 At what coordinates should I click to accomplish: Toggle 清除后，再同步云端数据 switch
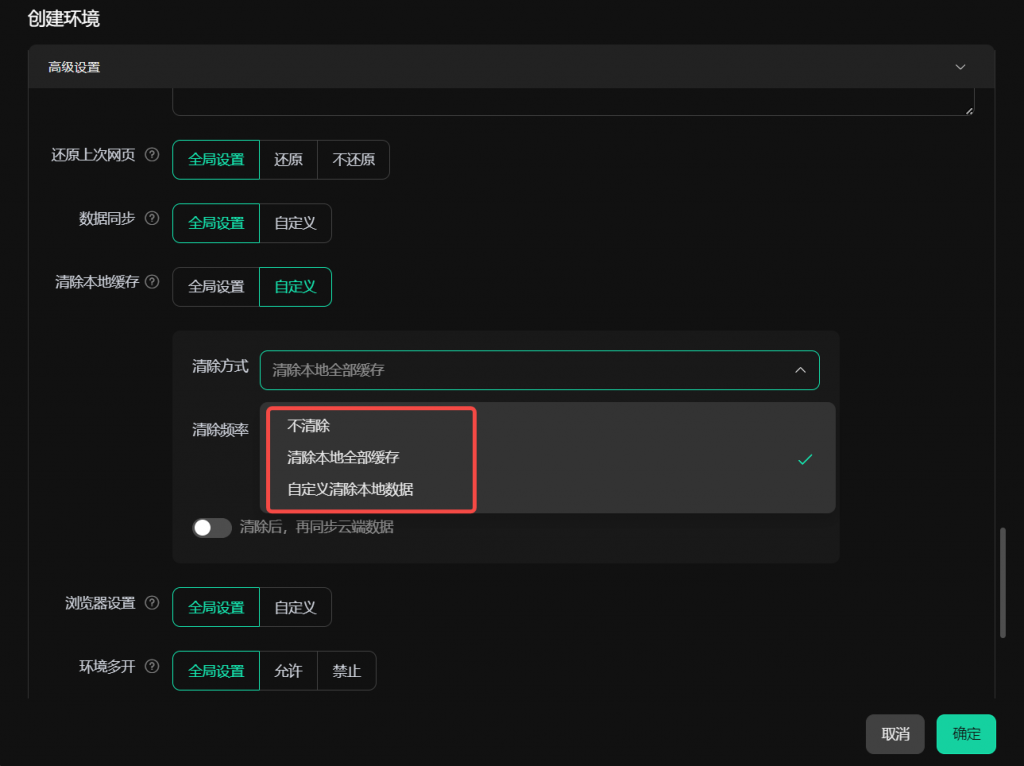click(x=212, y=527)
